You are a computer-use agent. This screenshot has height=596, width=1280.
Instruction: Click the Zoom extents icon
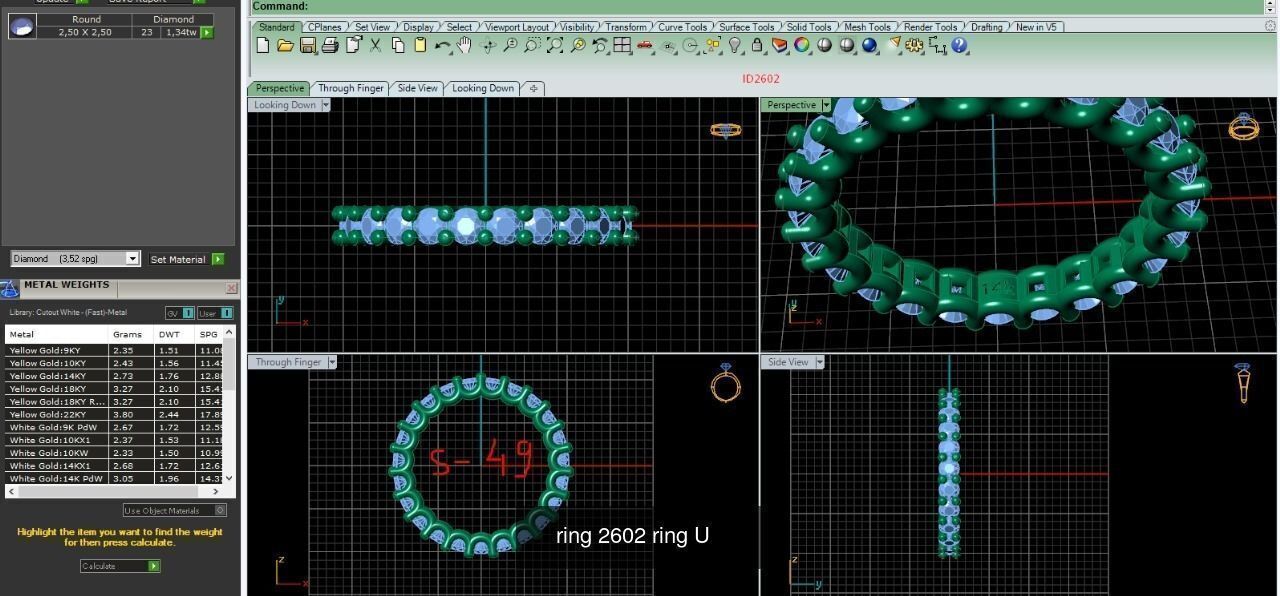(x=555, y=45)
